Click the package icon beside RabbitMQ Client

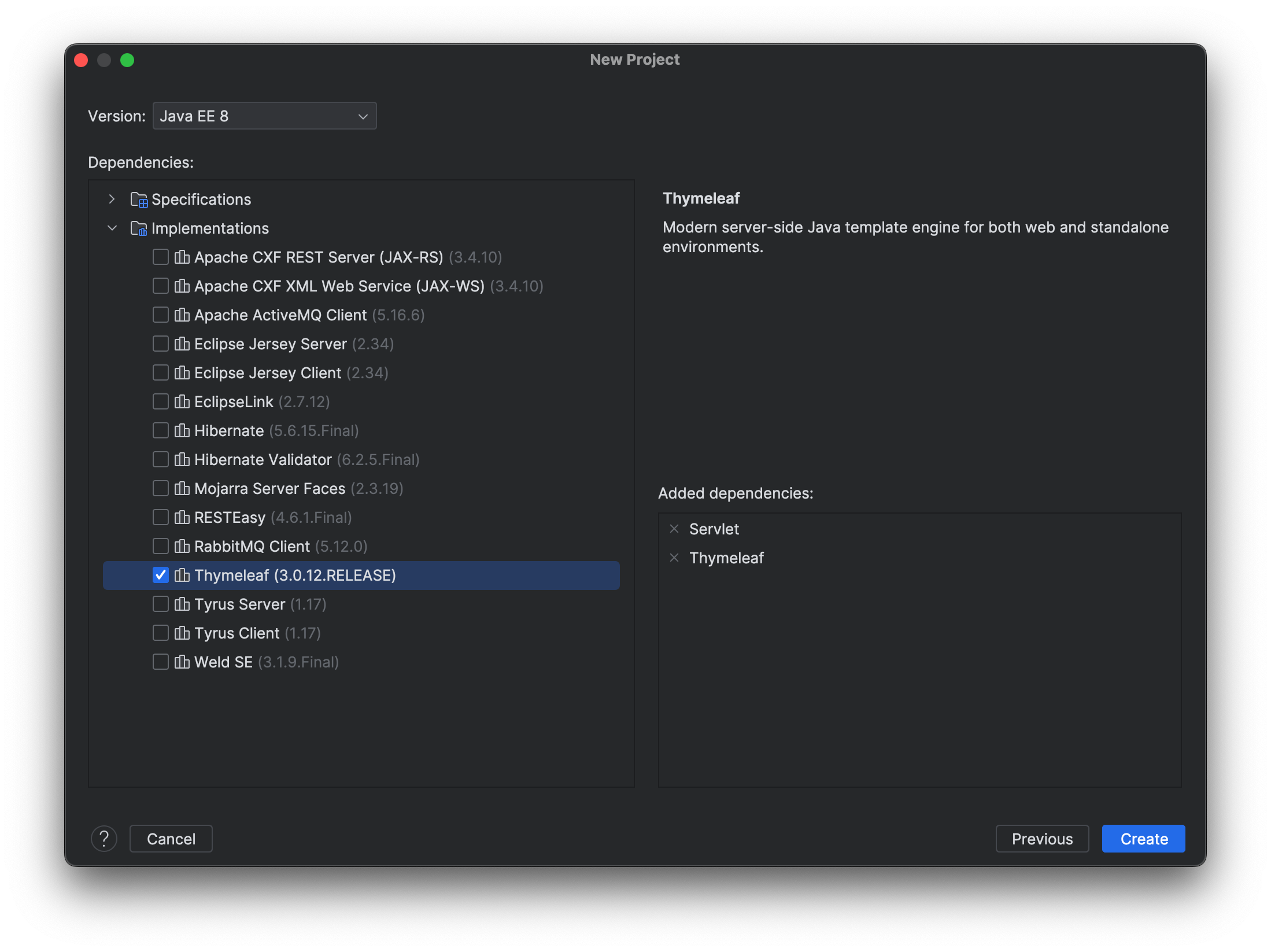(182, 546)
